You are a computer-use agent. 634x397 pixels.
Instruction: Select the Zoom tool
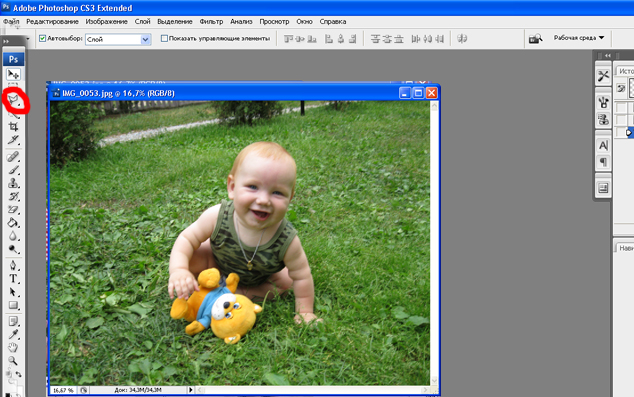coord(13,361)
